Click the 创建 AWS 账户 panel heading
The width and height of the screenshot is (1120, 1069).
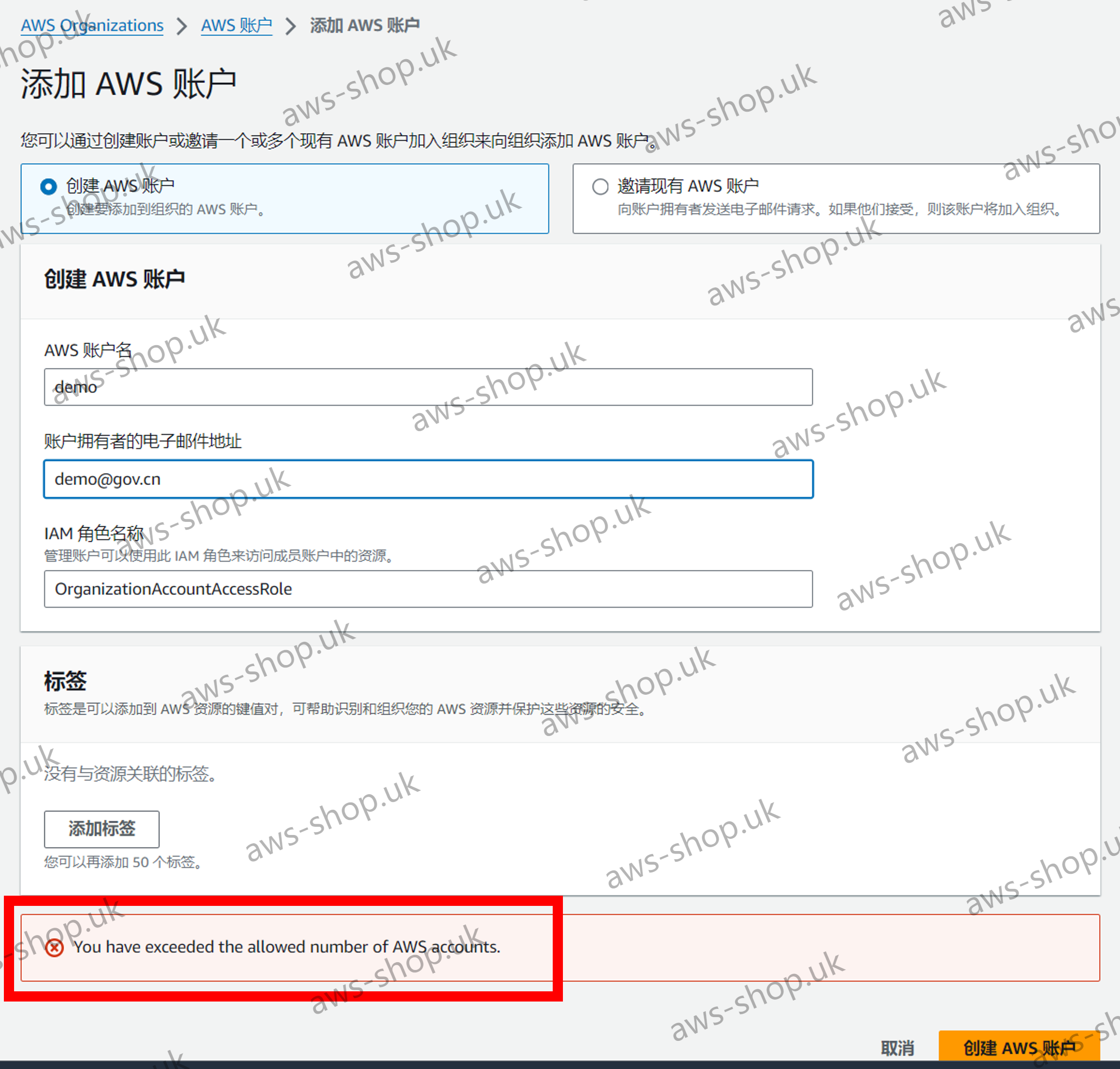click(x=115, y=279)
